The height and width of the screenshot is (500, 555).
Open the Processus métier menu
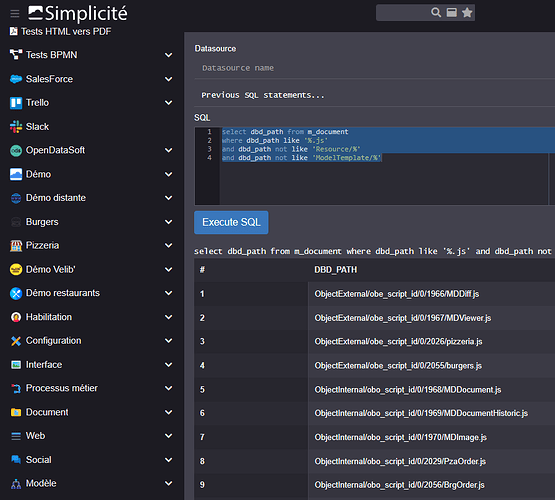[x=62, y=388]
